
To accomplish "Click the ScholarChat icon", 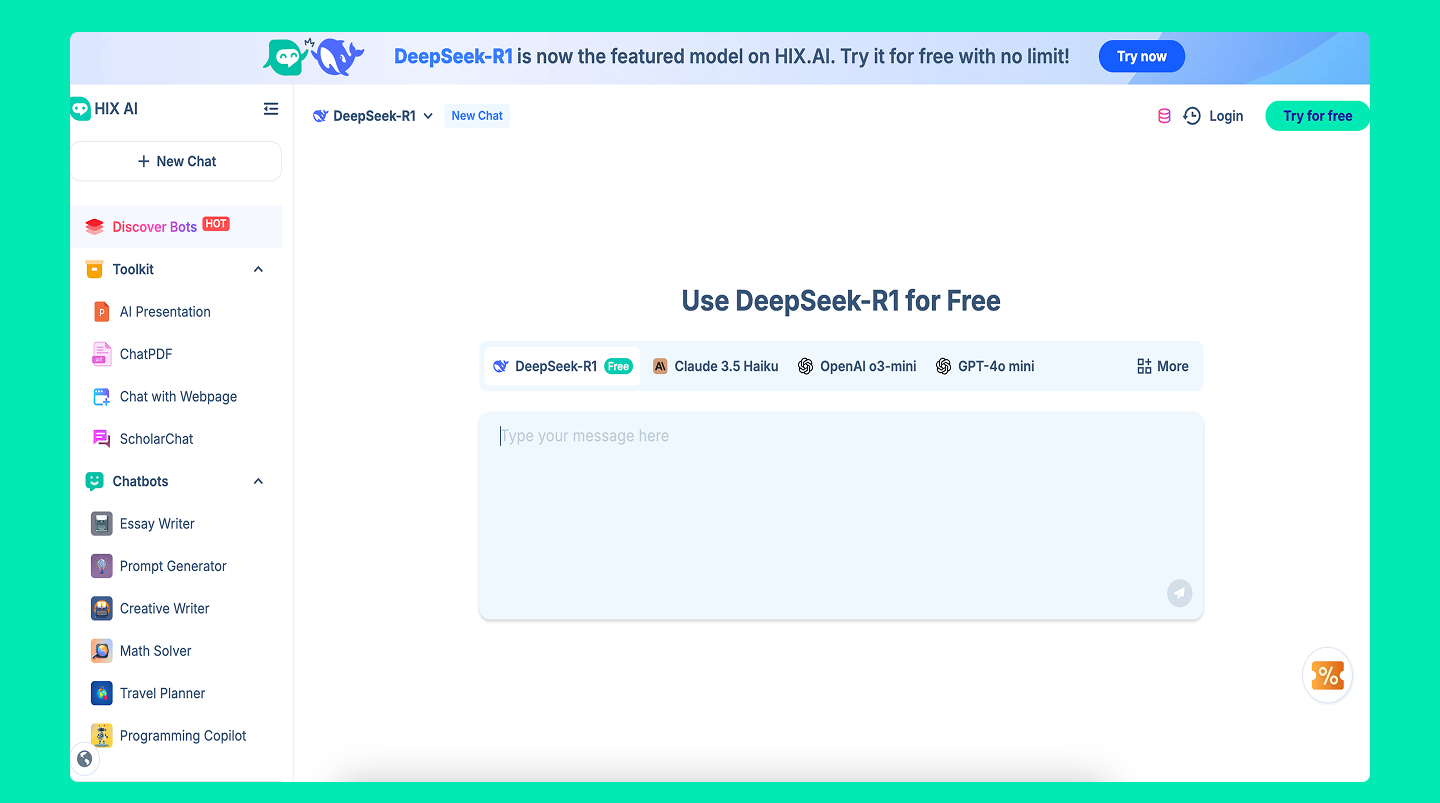I will point(101,439).
